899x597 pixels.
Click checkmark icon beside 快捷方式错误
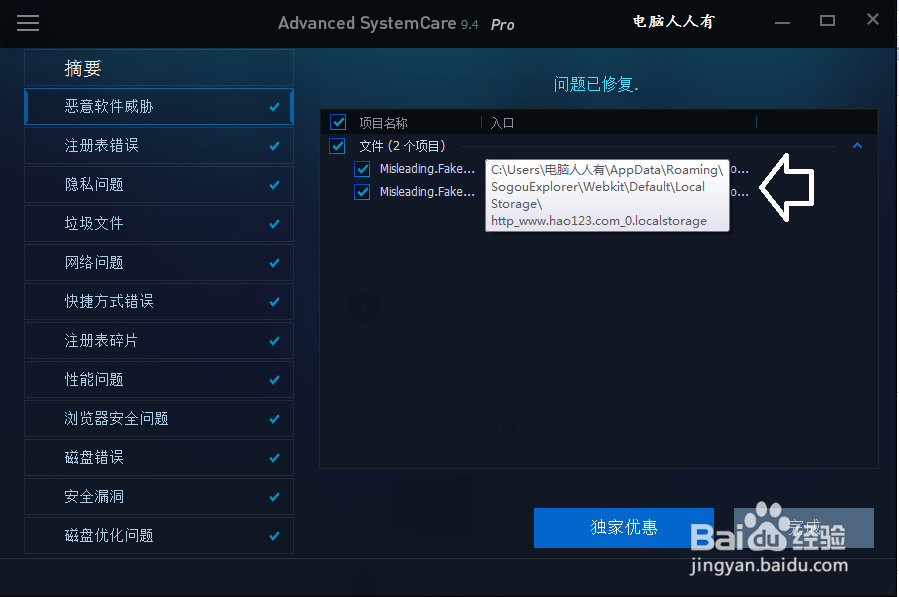pos(275,302)
